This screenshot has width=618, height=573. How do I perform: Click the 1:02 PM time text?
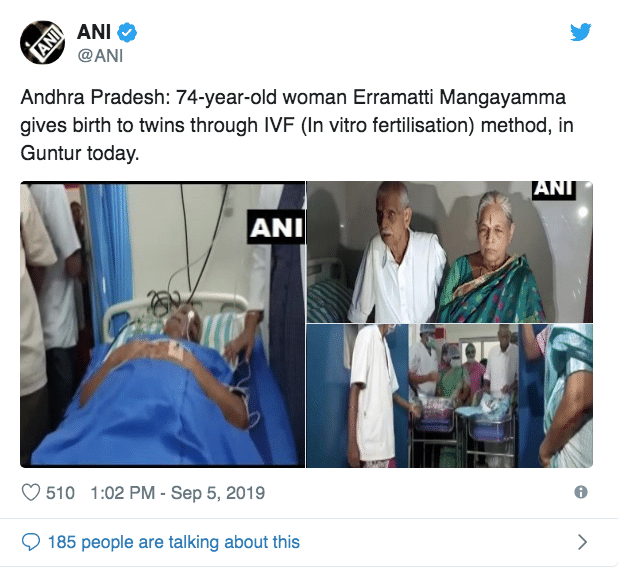[123, 493]
